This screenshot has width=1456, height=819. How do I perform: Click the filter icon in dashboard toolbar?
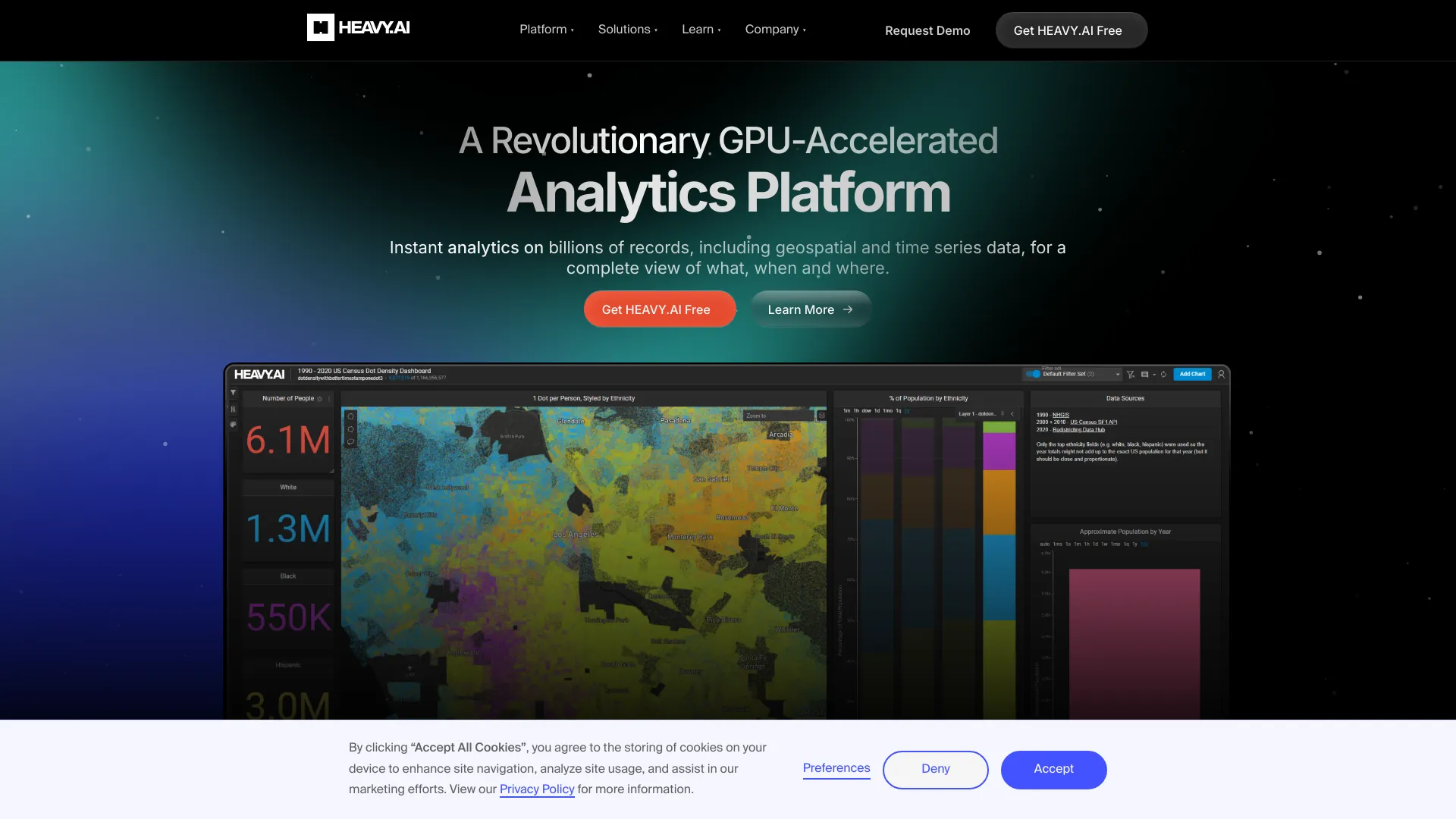[x=1128, y=374]
